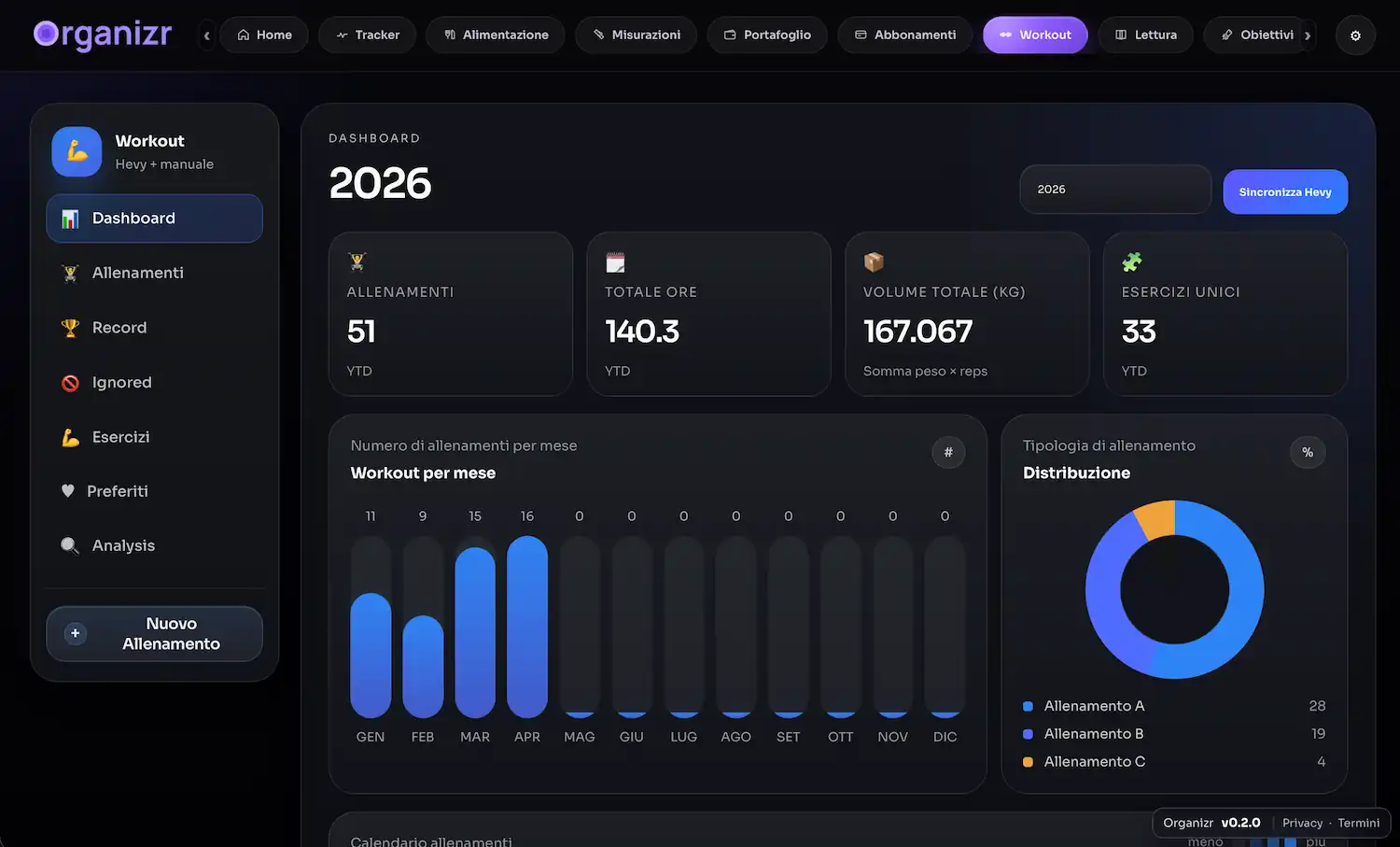
Task: Click the Allenamento A blue legend swatch
Action: point(1028,706)
